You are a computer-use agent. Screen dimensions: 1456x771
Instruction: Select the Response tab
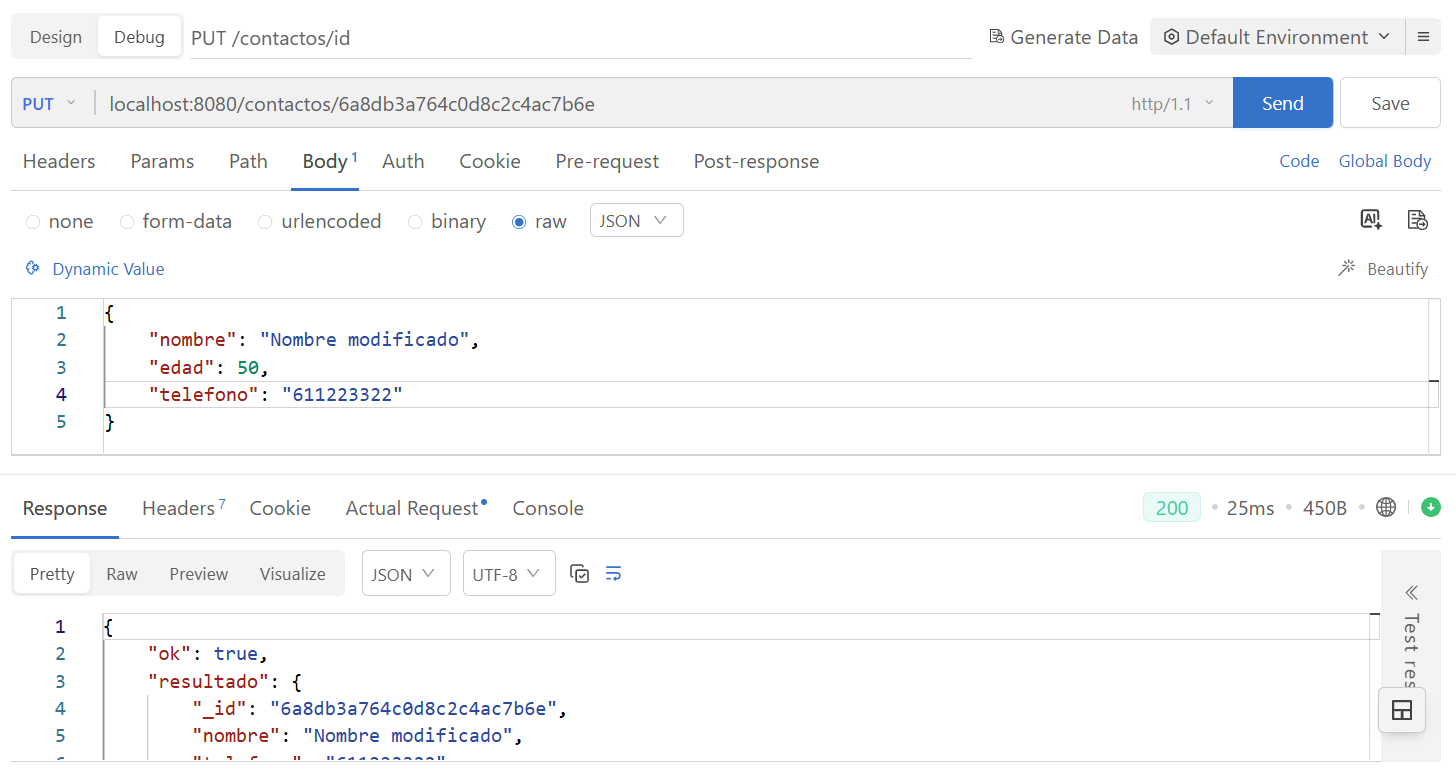(65, 508)
